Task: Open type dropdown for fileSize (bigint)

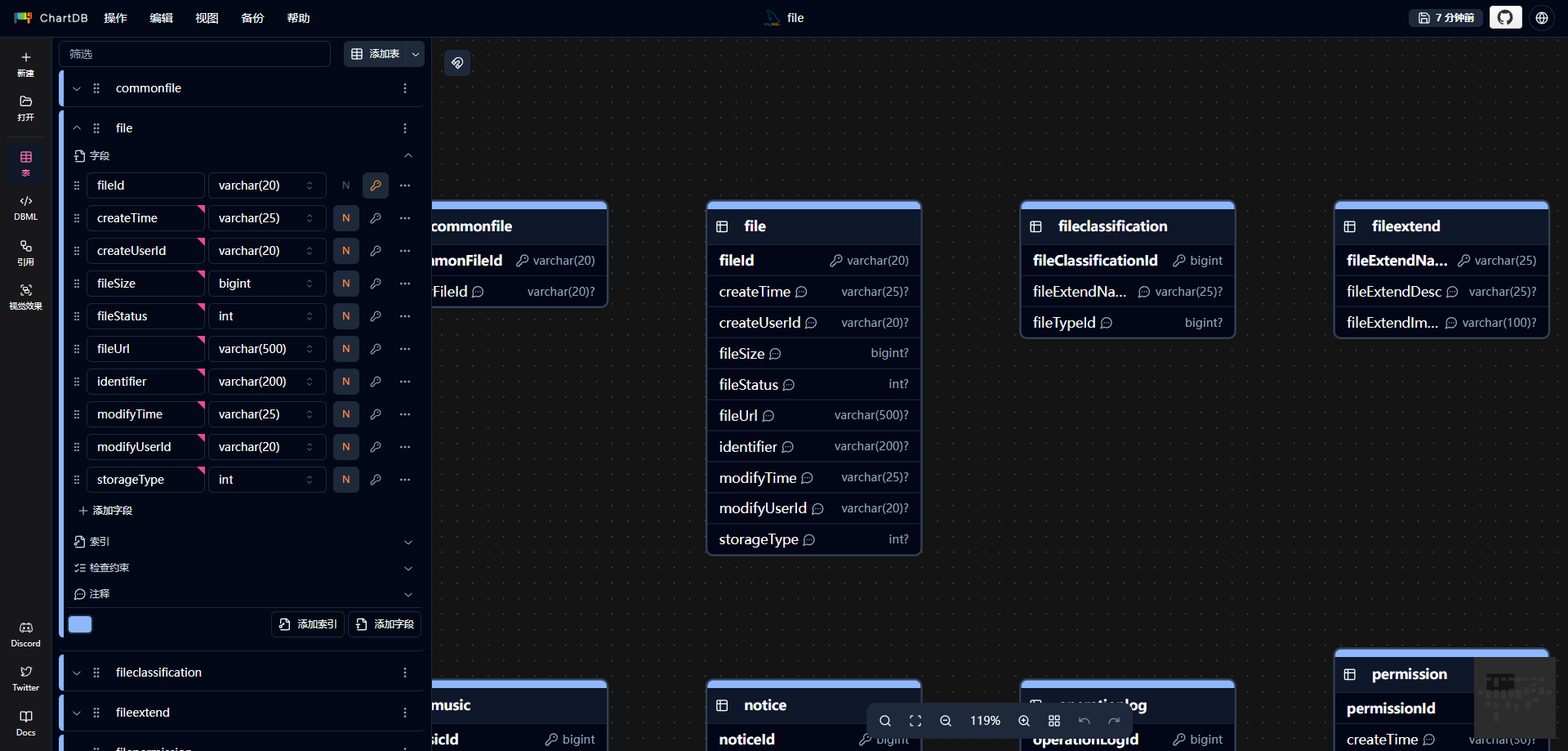Action: [x=267, y=284]
